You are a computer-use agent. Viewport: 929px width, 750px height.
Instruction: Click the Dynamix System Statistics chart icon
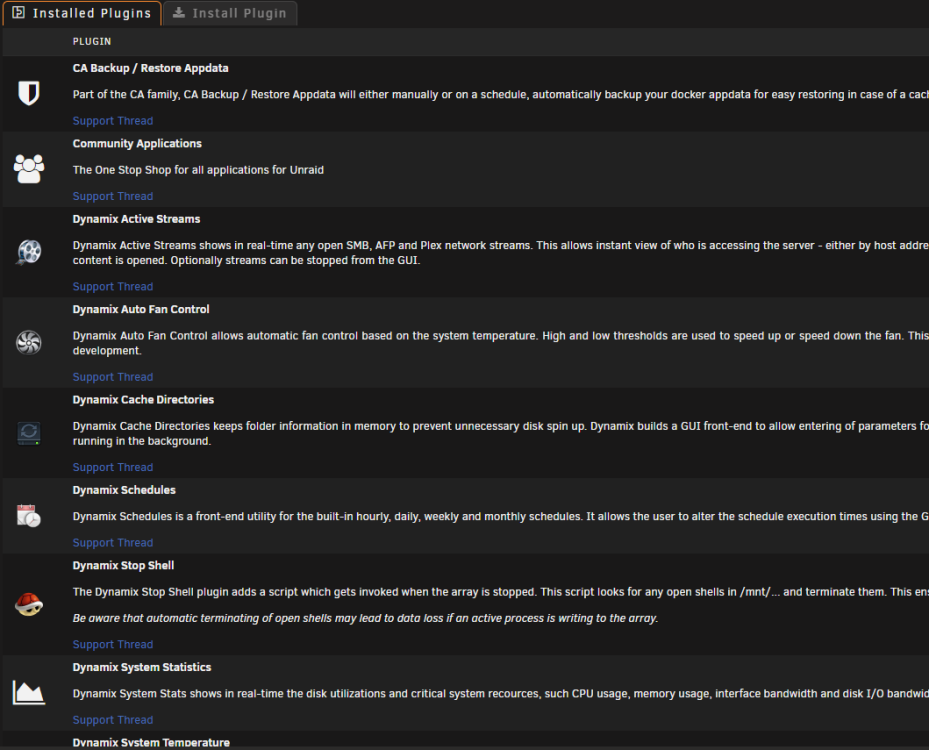click(x=28, y=693)
